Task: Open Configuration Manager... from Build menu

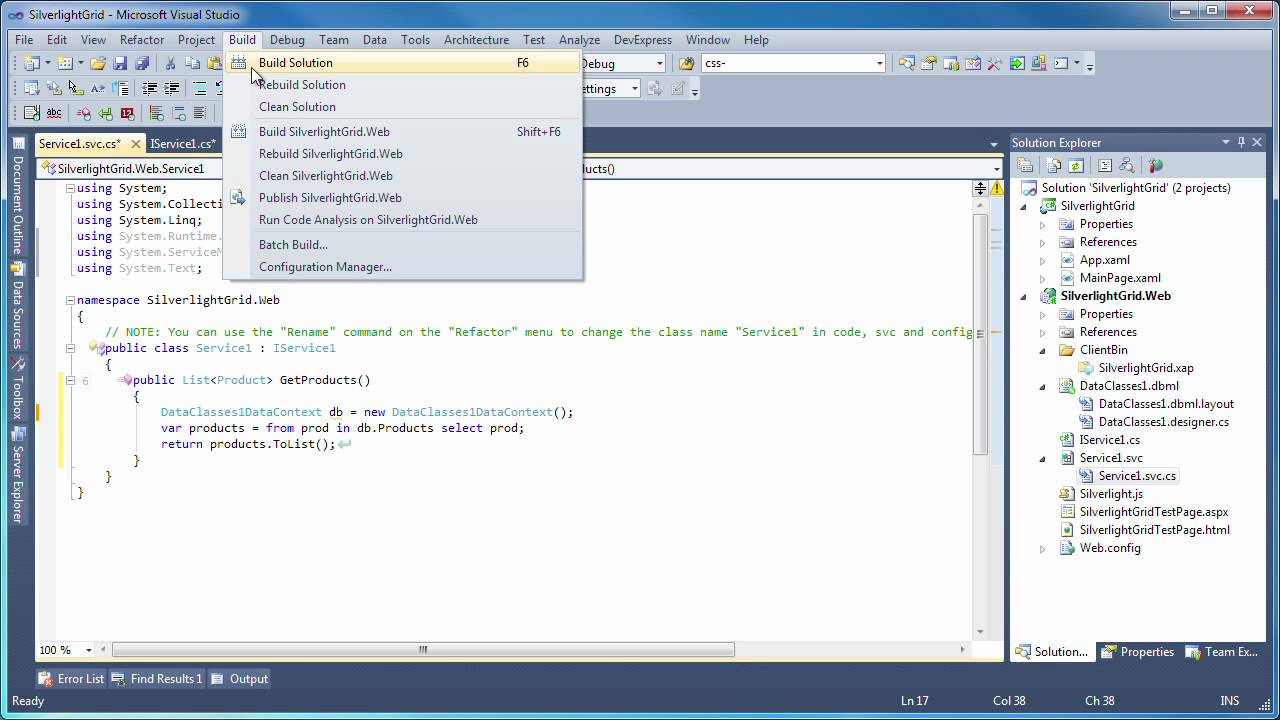Action: point(325,267)
